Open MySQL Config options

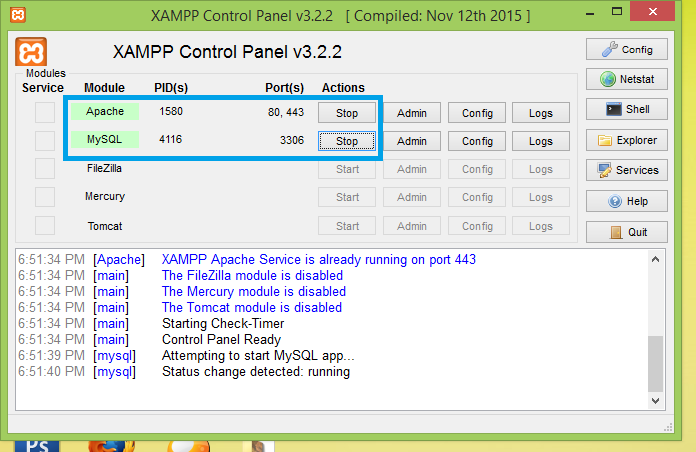(x=477, y=141)
